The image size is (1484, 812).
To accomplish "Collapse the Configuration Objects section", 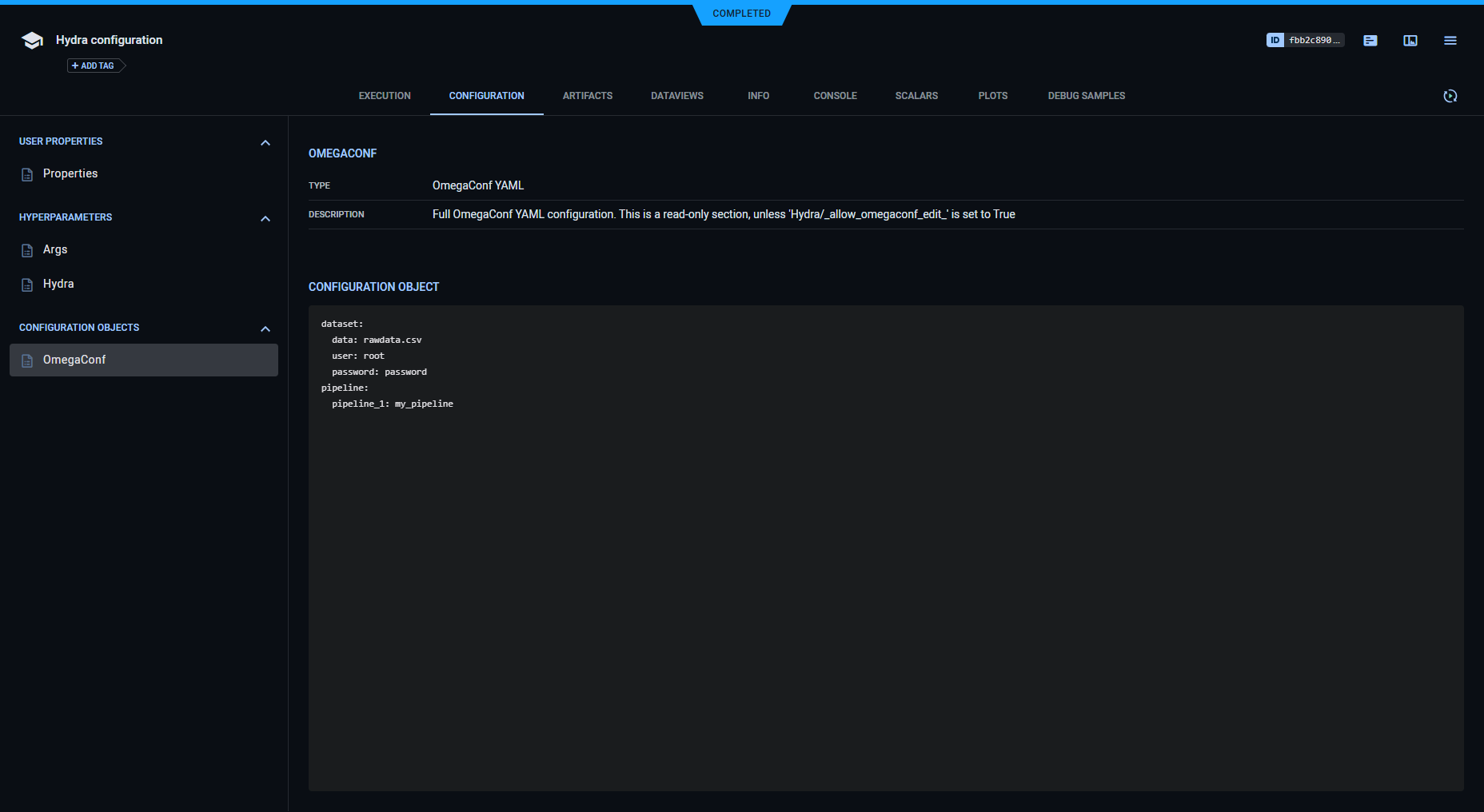I will 265,328.
